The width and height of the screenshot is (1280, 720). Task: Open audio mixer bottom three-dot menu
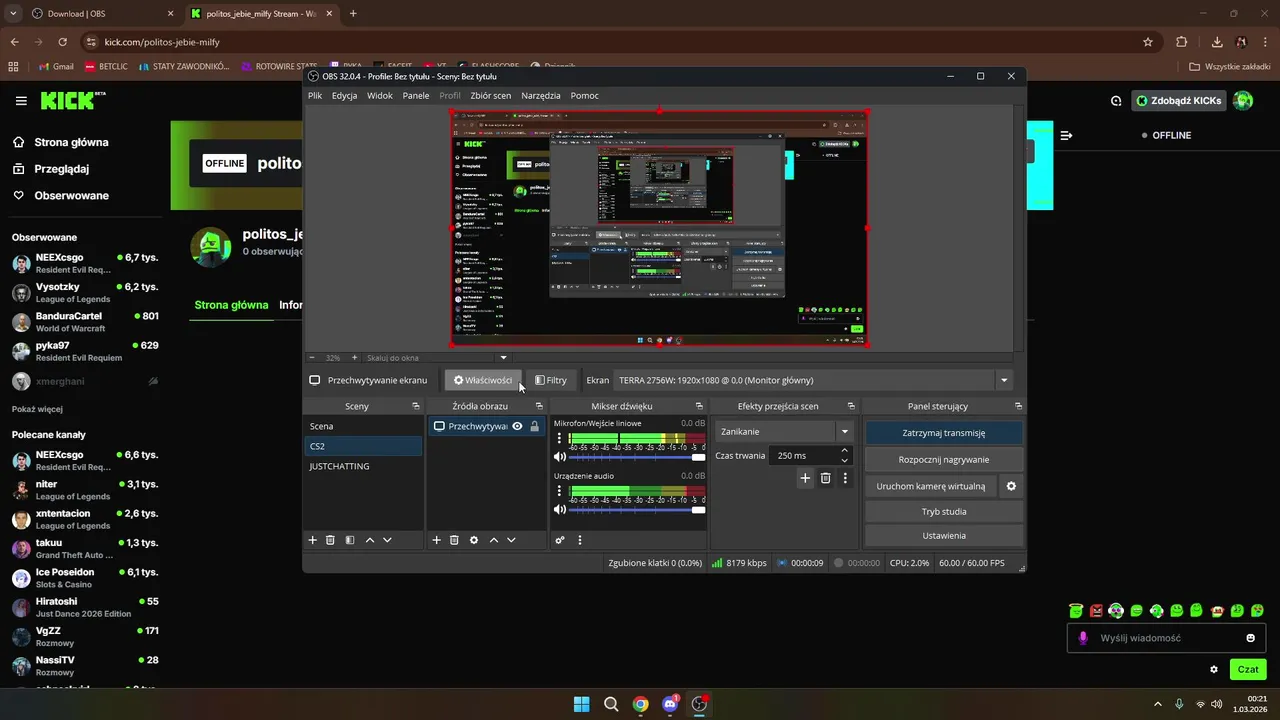click(x=580, y=540)
